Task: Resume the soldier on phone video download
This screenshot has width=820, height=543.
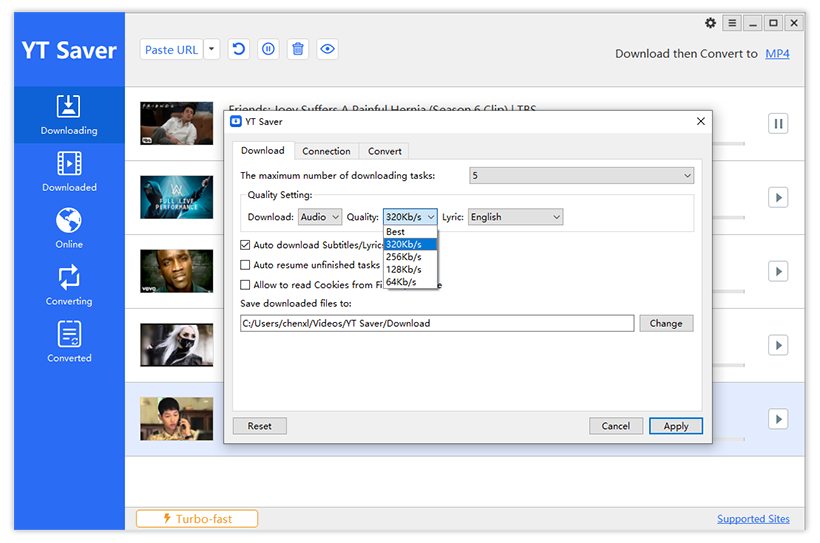Action: (778, 419)
